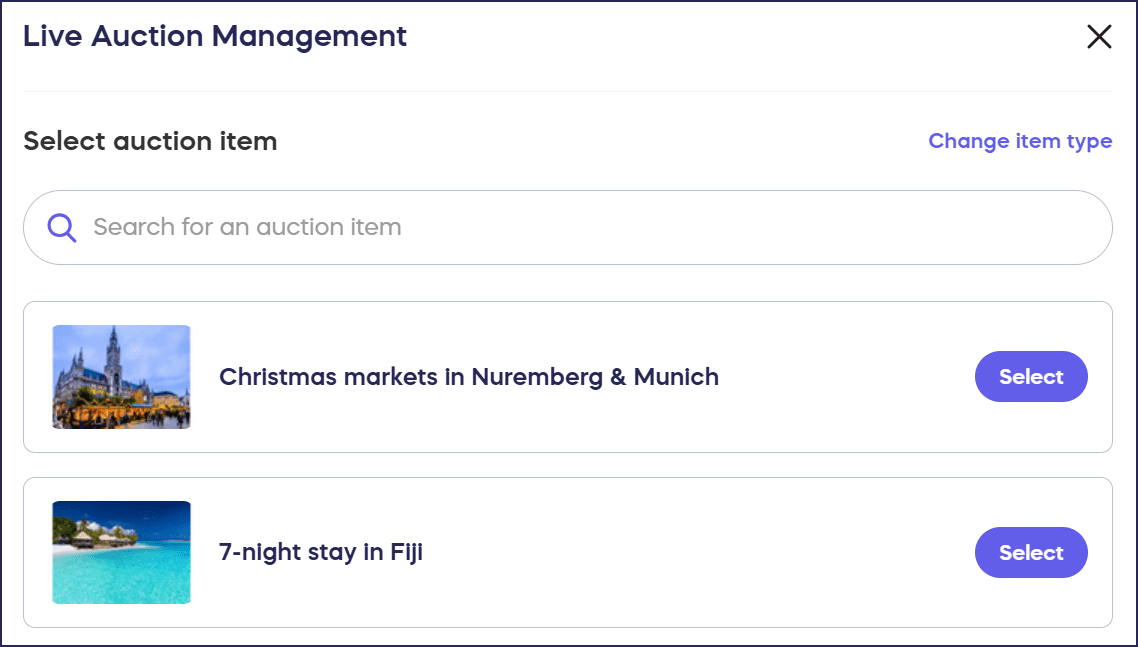Click the Search for an auction item placeholder
This screenshot has height=647, width=1138.
pos(247,228)
